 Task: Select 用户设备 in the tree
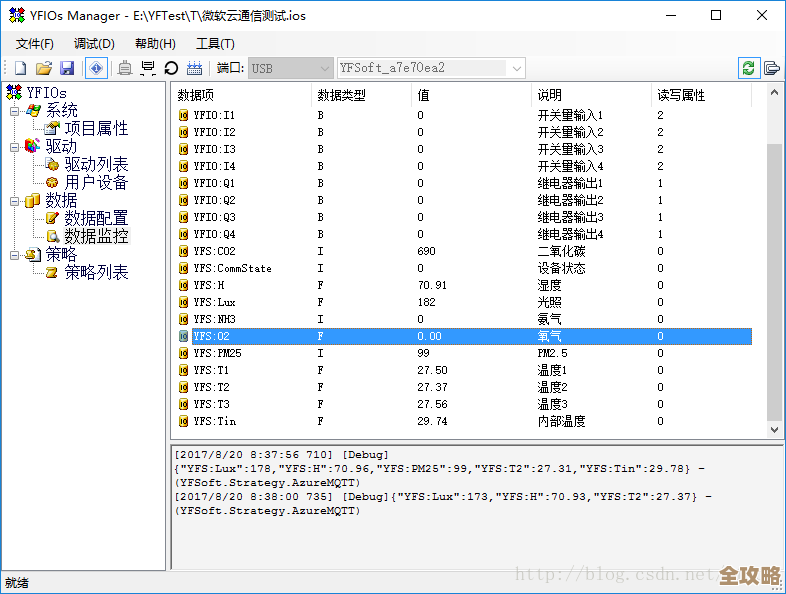click(96, 183)
